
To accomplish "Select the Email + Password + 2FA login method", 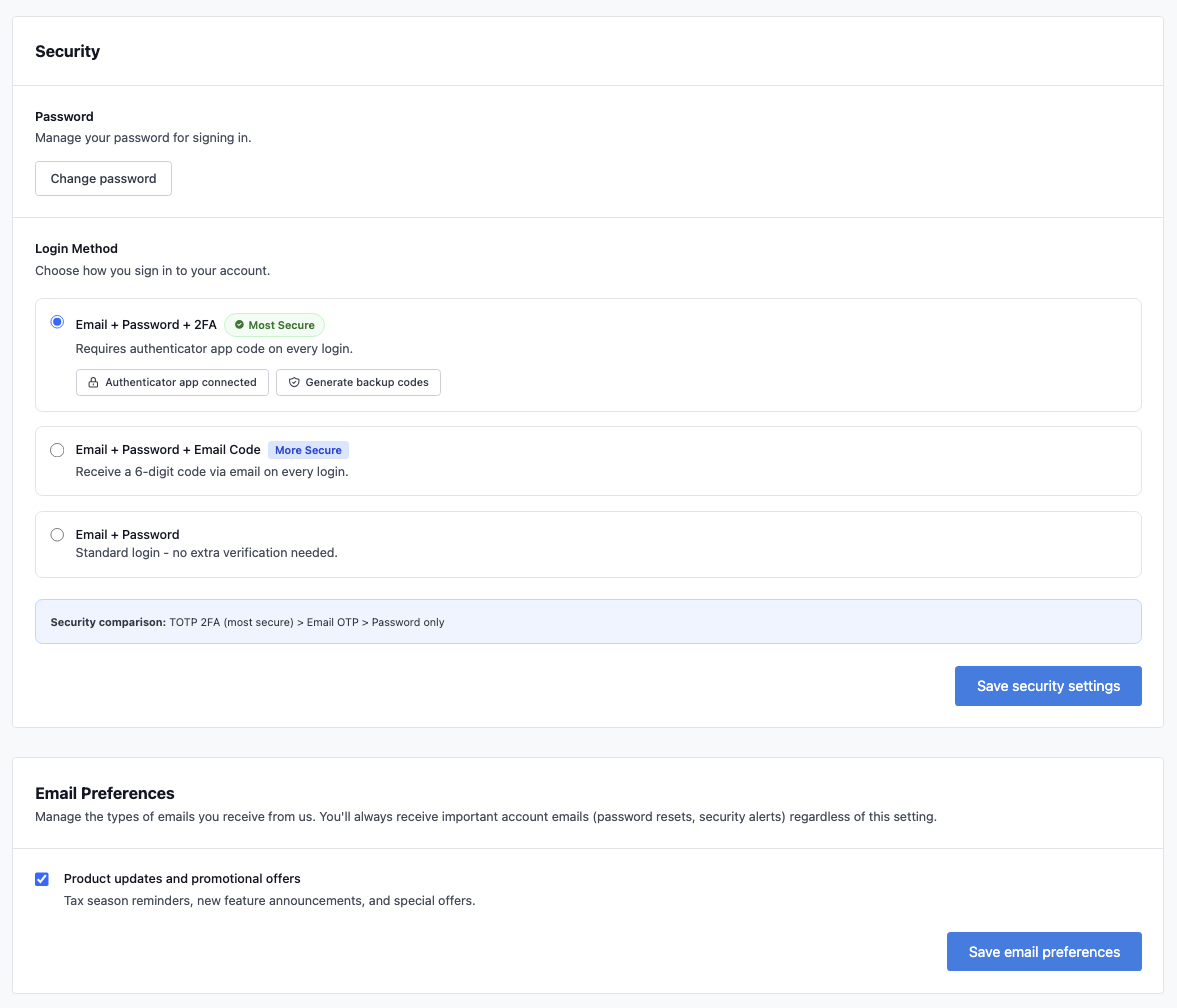I will pos(57,322).
